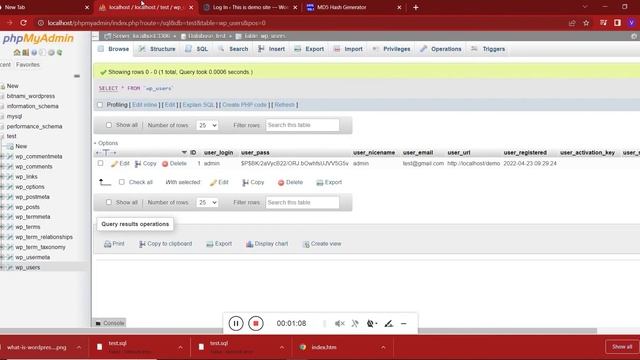Open the Structure tab

pyautogui.click(x=157, y=49)
